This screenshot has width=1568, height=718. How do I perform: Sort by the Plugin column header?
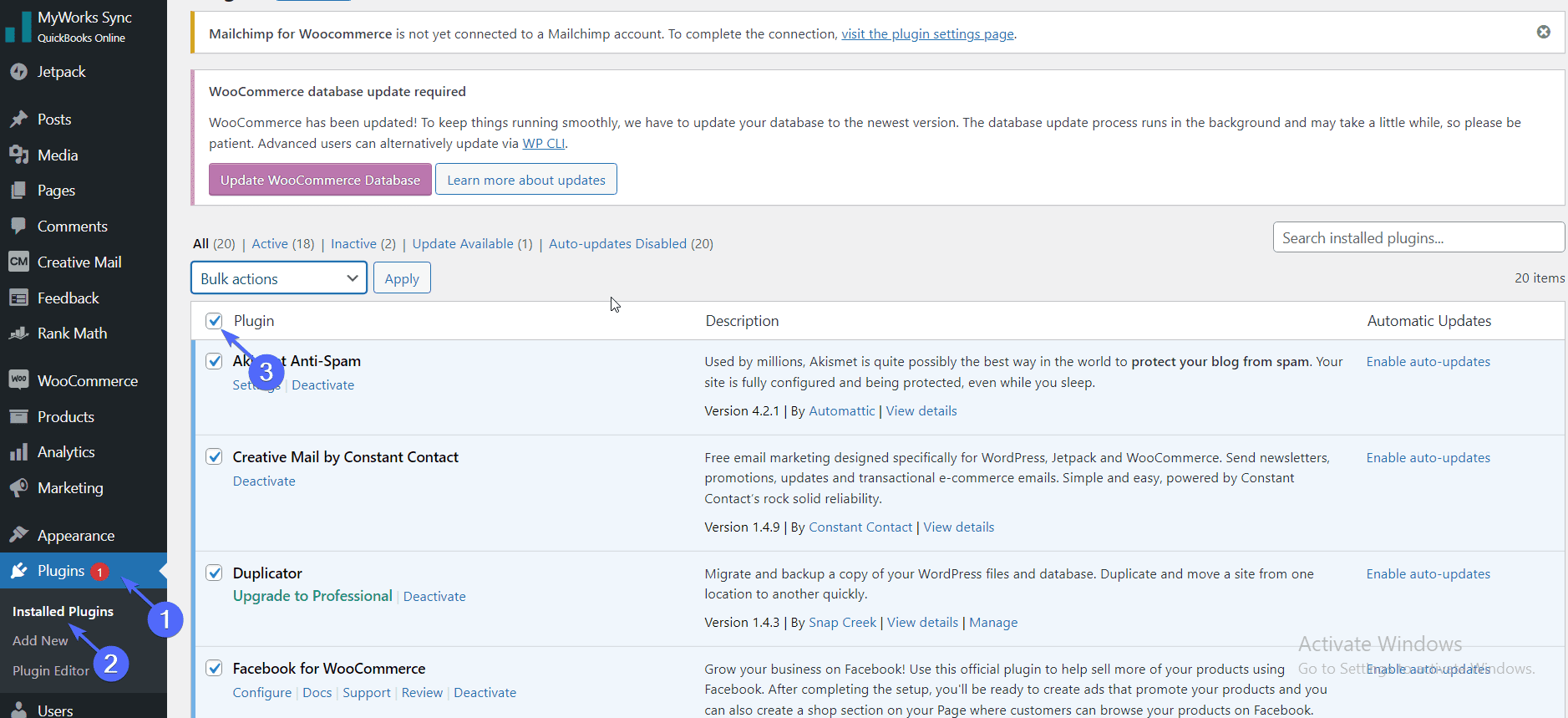click(254, 320)
